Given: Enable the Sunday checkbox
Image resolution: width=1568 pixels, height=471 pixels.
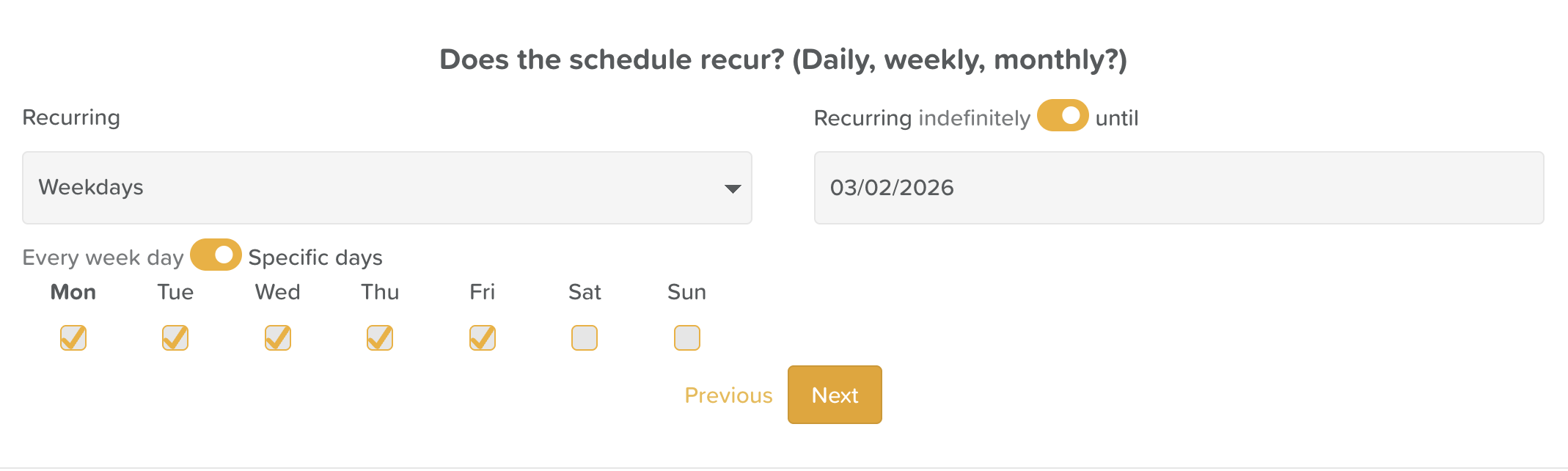Looking at the screenshot, I should 687,338.
